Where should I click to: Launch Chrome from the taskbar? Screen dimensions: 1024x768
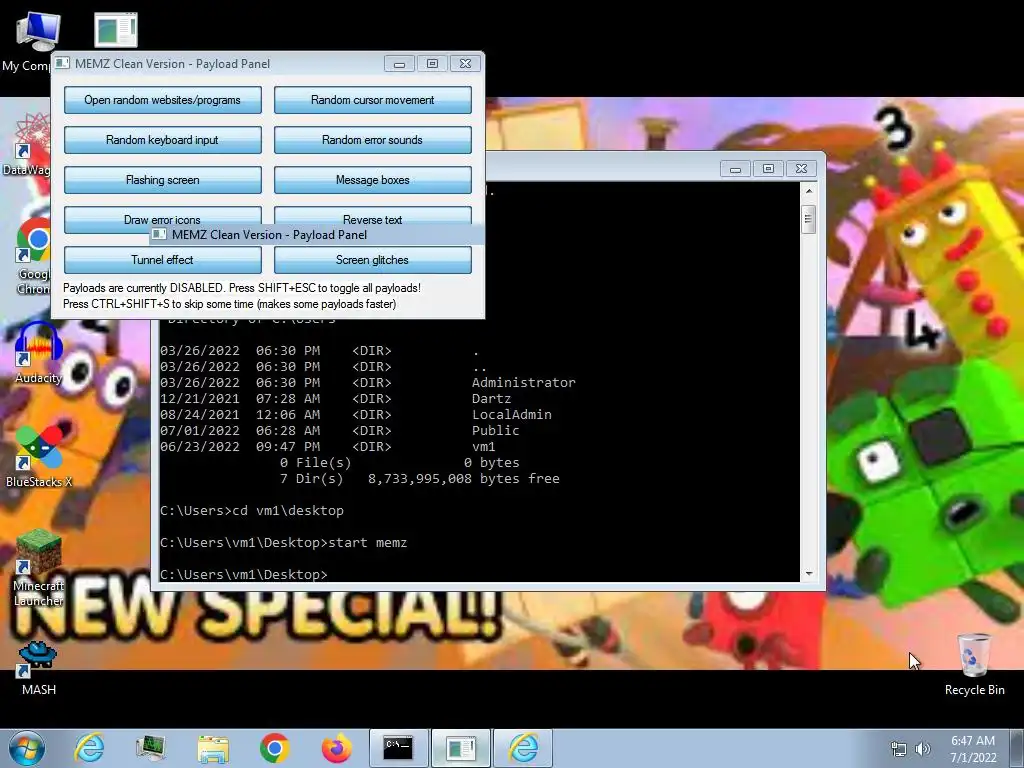(274, 748)
